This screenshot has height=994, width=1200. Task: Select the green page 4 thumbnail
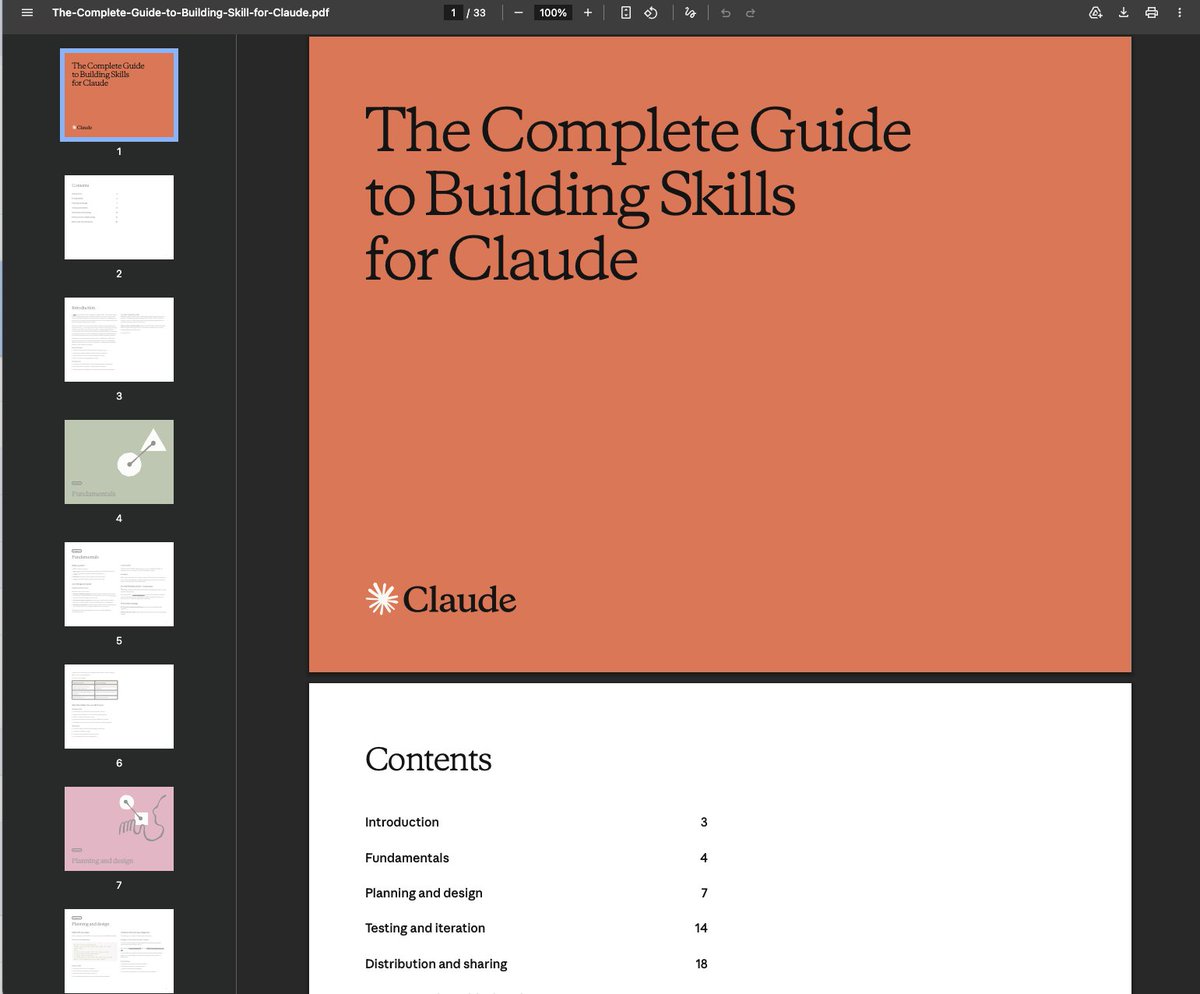coord(119,461)
